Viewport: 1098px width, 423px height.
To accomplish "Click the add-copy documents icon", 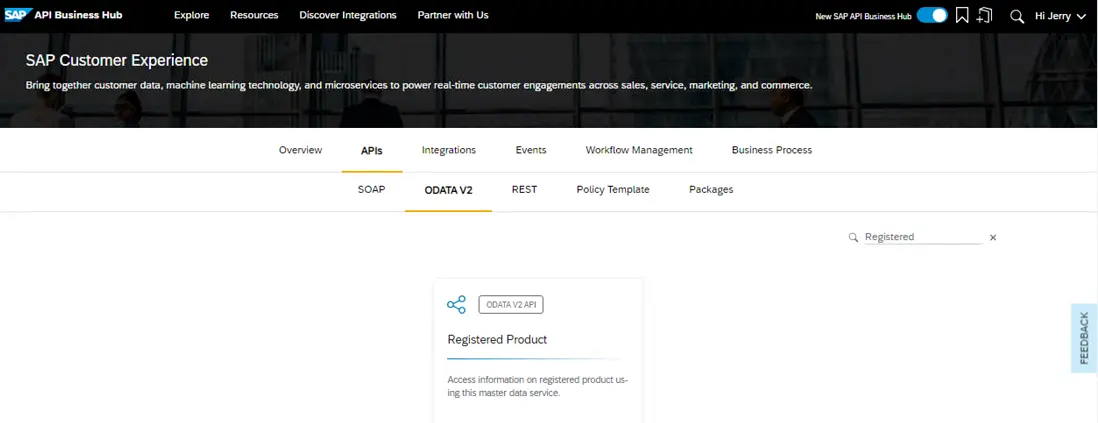I will [985, 16].
